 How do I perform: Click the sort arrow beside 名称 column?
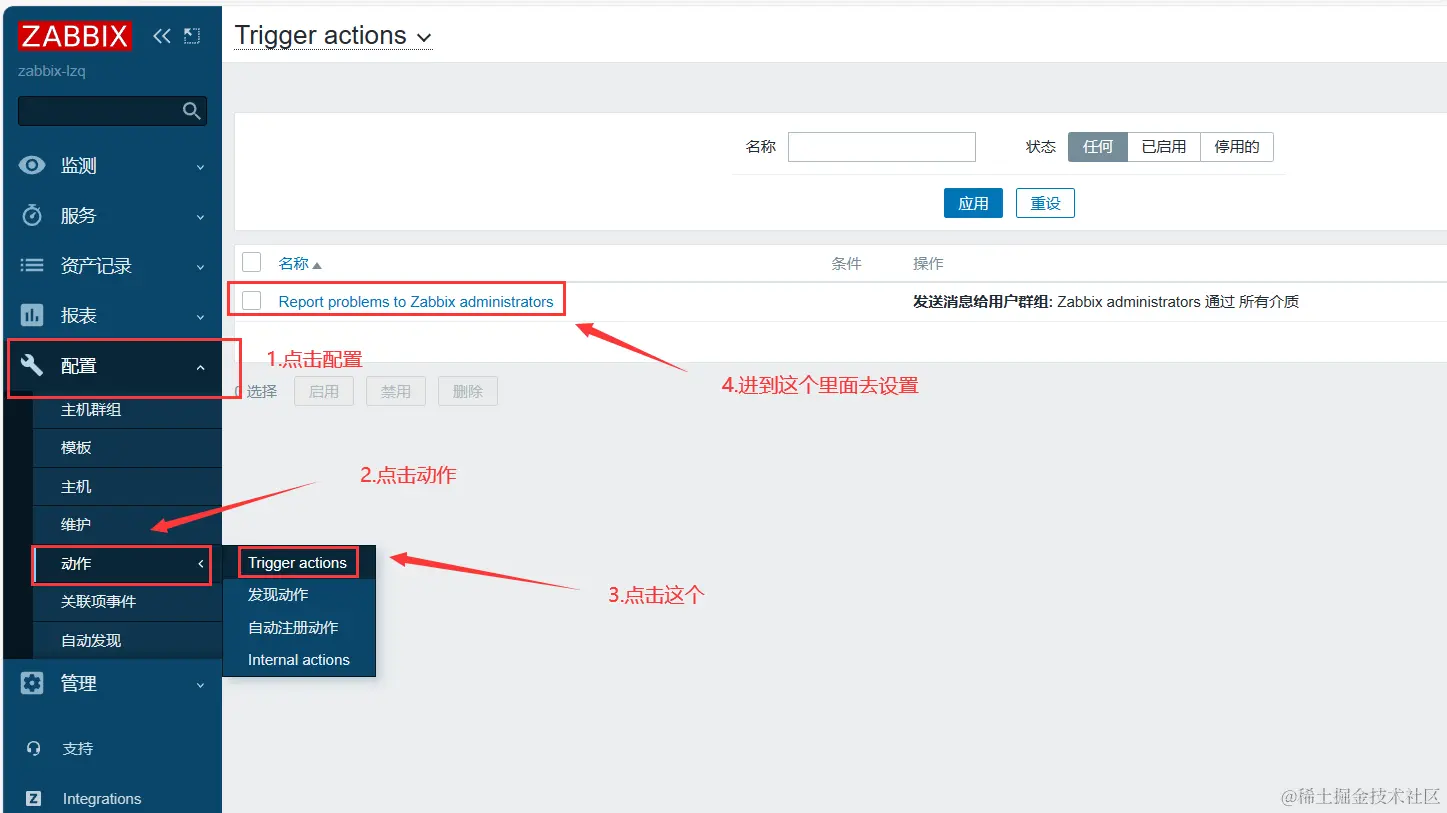317,265
